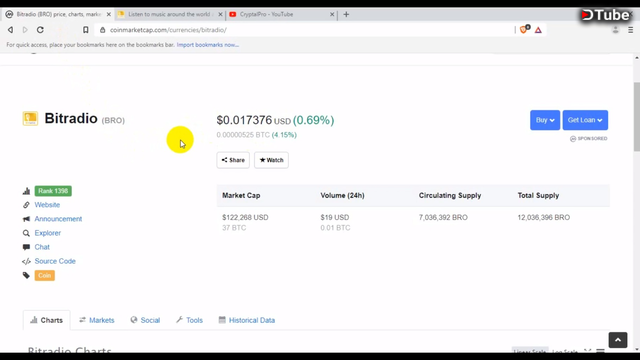Click the 12,036,396 BRO total supply

click(544, 218)
